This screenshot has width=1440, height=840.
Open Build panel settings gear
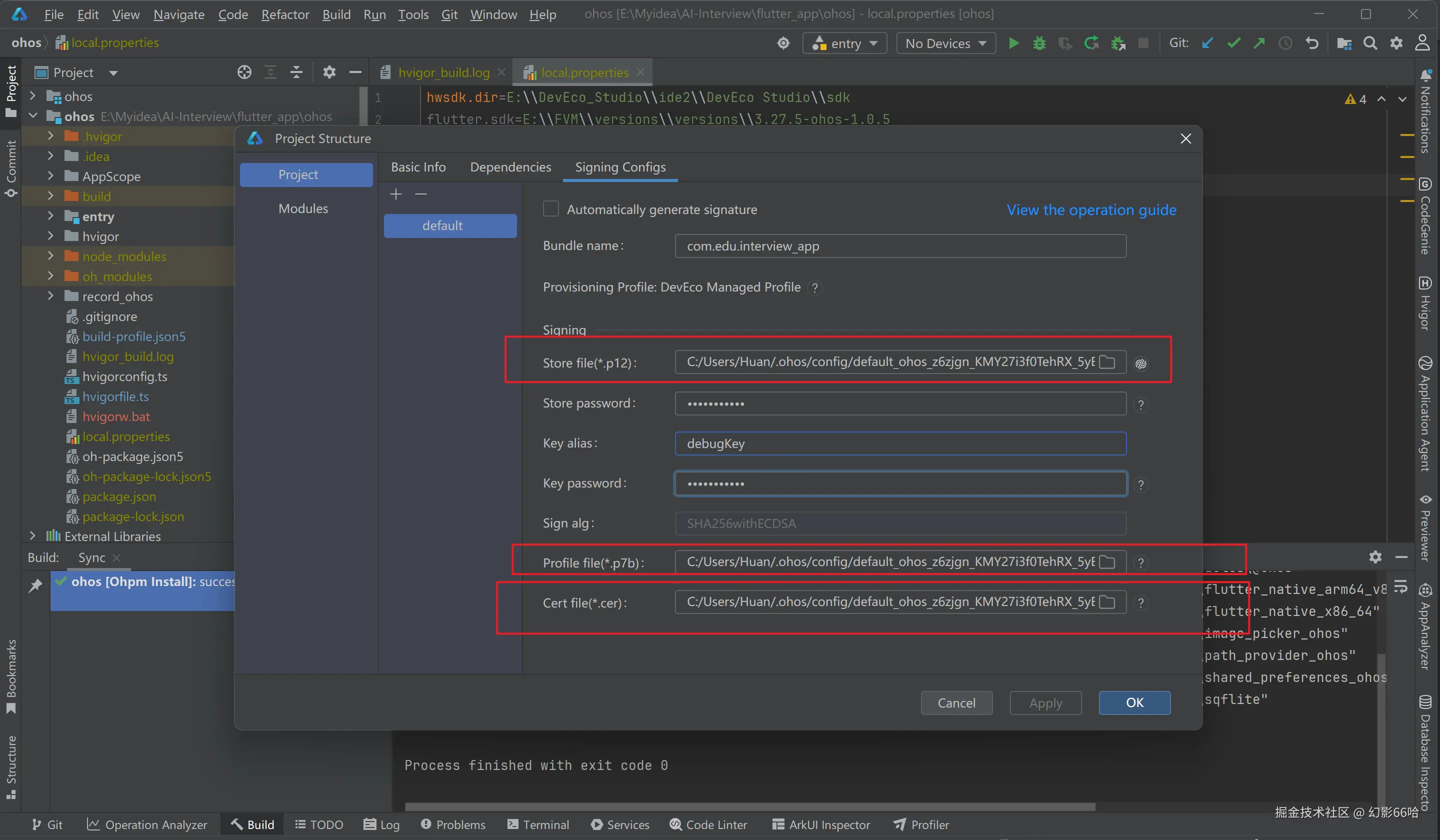click(x=1375, y=556)
